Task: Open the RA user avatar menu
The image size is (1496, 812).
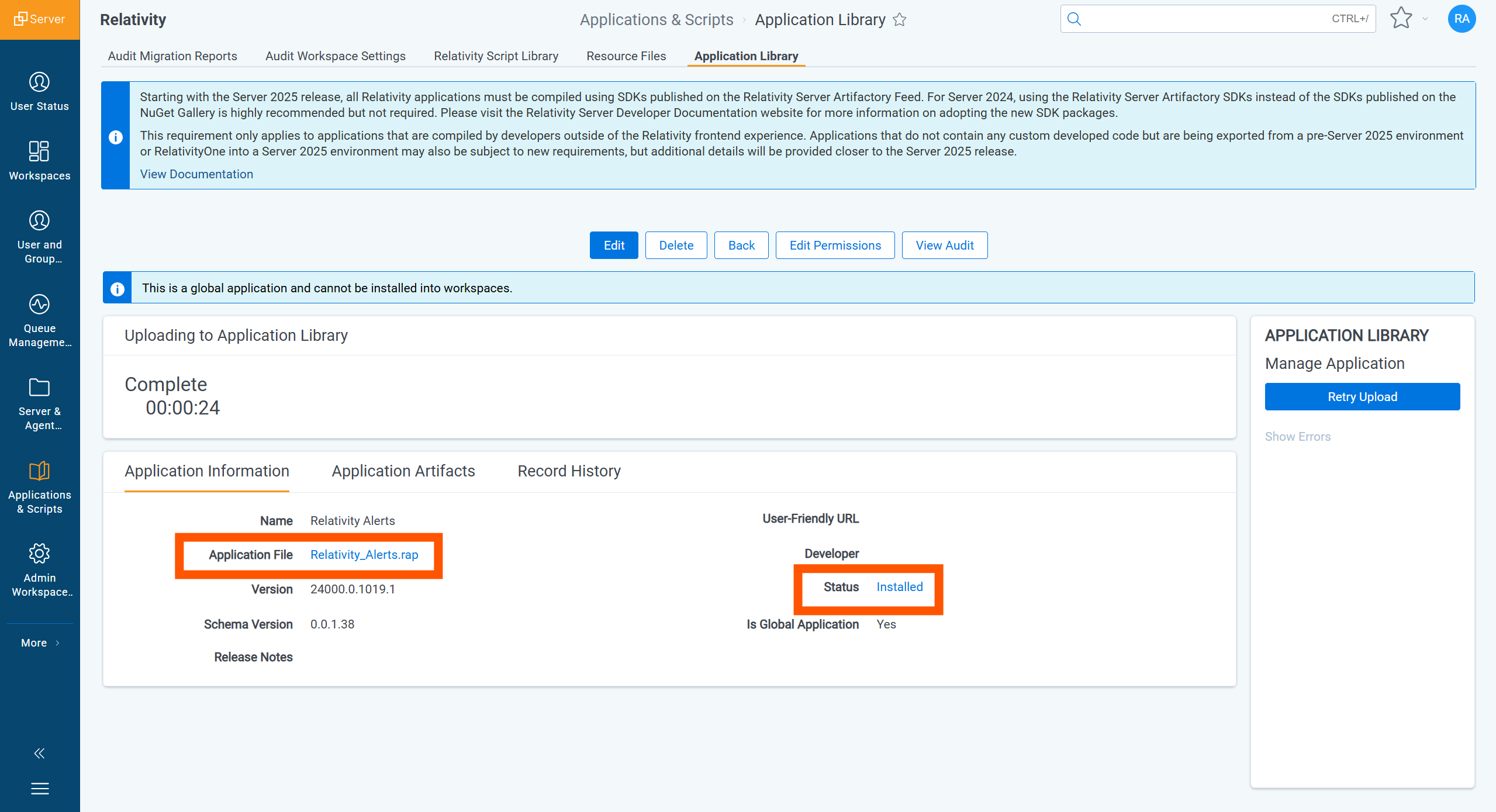Action: click(x=1461, y=19)
